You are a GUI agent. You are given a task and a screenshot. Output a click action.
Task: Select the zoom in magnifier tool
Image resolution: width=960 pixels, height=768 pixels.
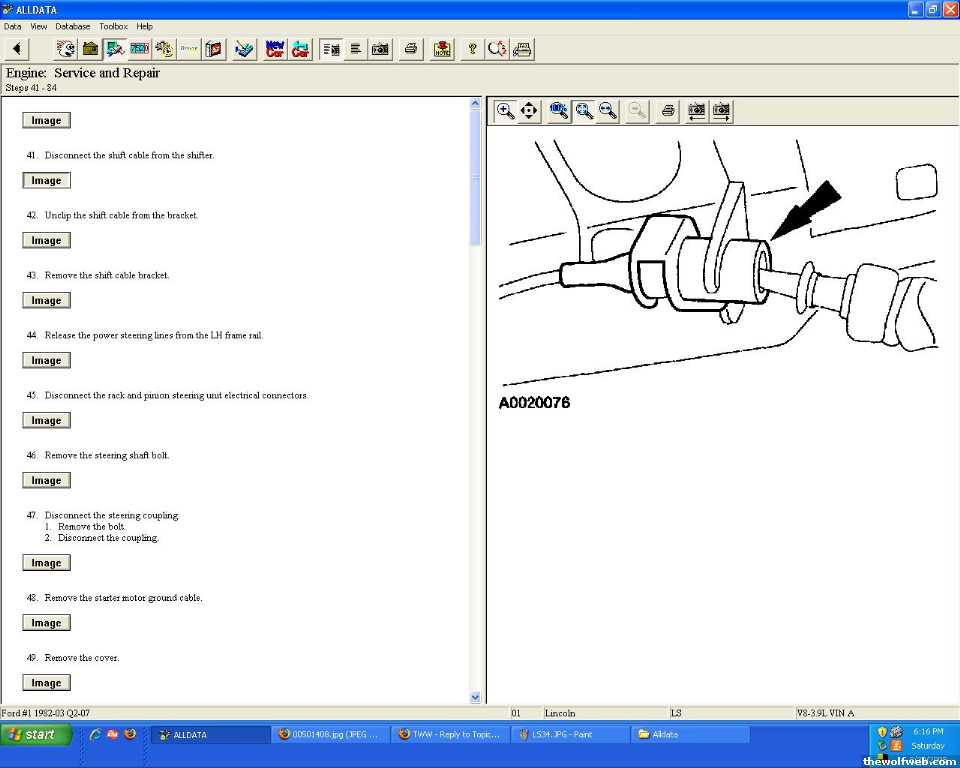point(505,111)
